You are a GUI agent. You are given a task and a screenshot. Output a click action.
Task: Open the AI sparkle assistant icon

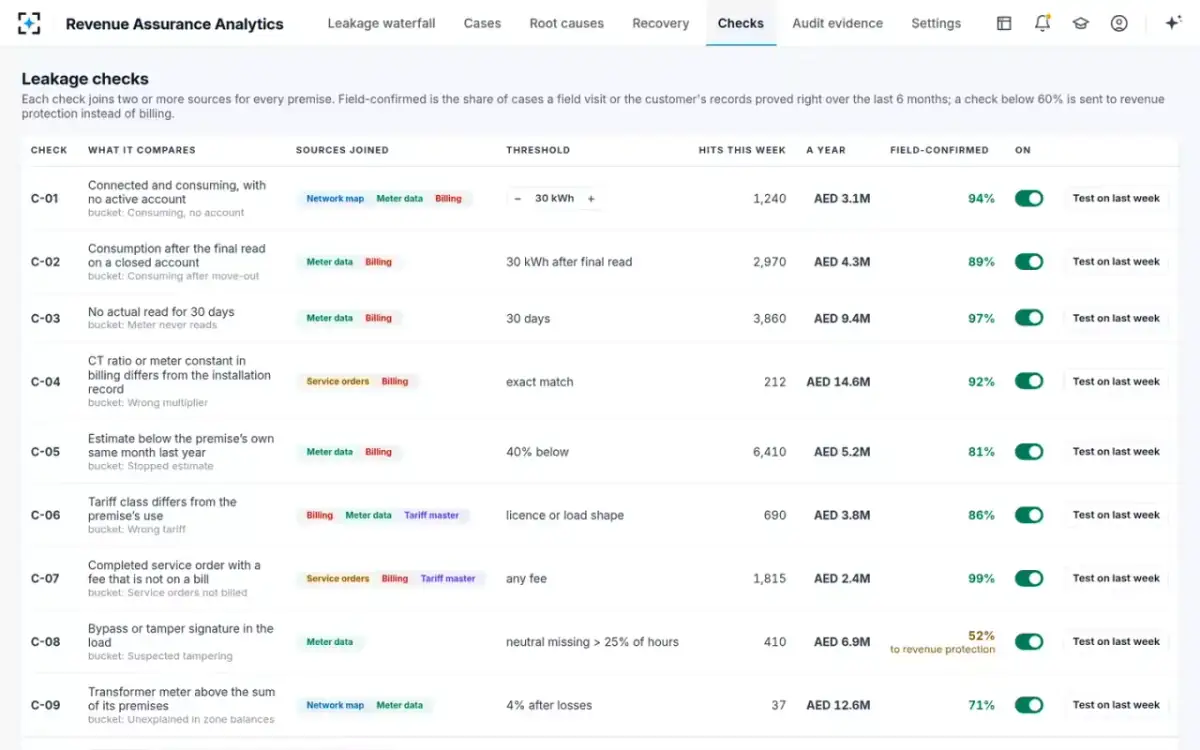pos(1174,23)
